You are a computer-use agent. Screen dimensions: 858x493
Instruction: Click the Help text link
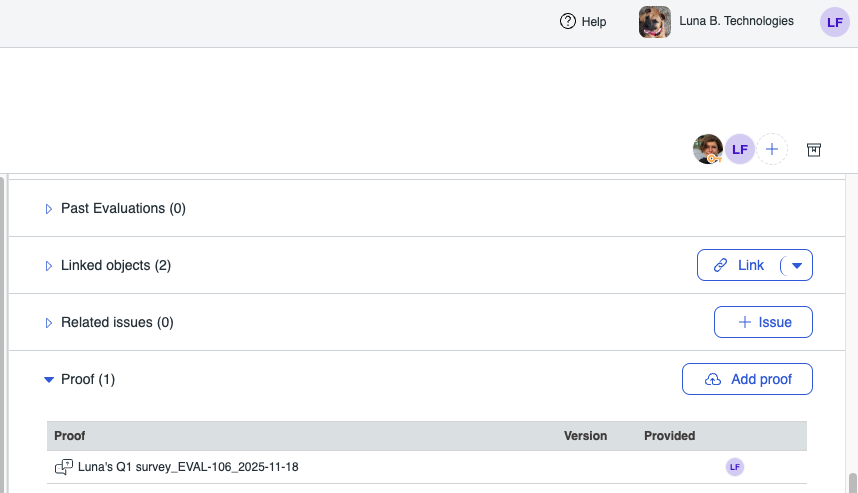click(x=594, y=21)
